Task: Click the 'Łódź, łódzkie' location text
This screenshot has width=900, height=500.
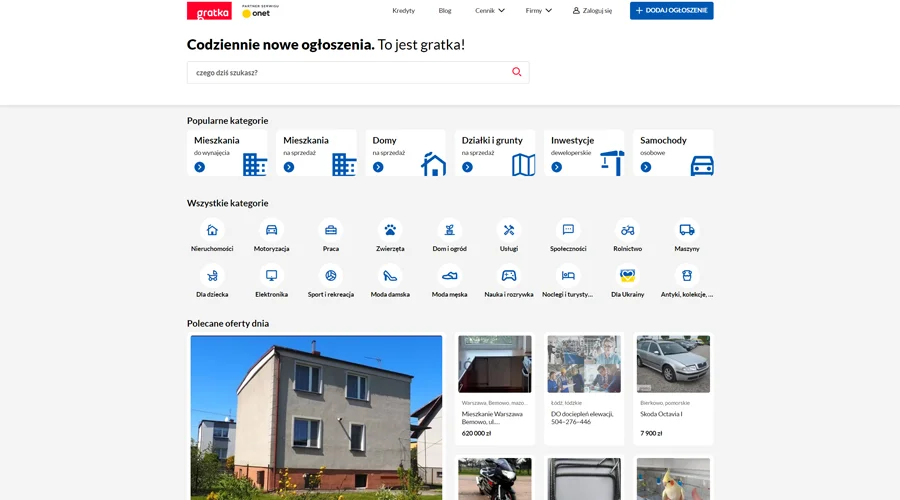Action: pyautogui.click(x=566, y=403)
